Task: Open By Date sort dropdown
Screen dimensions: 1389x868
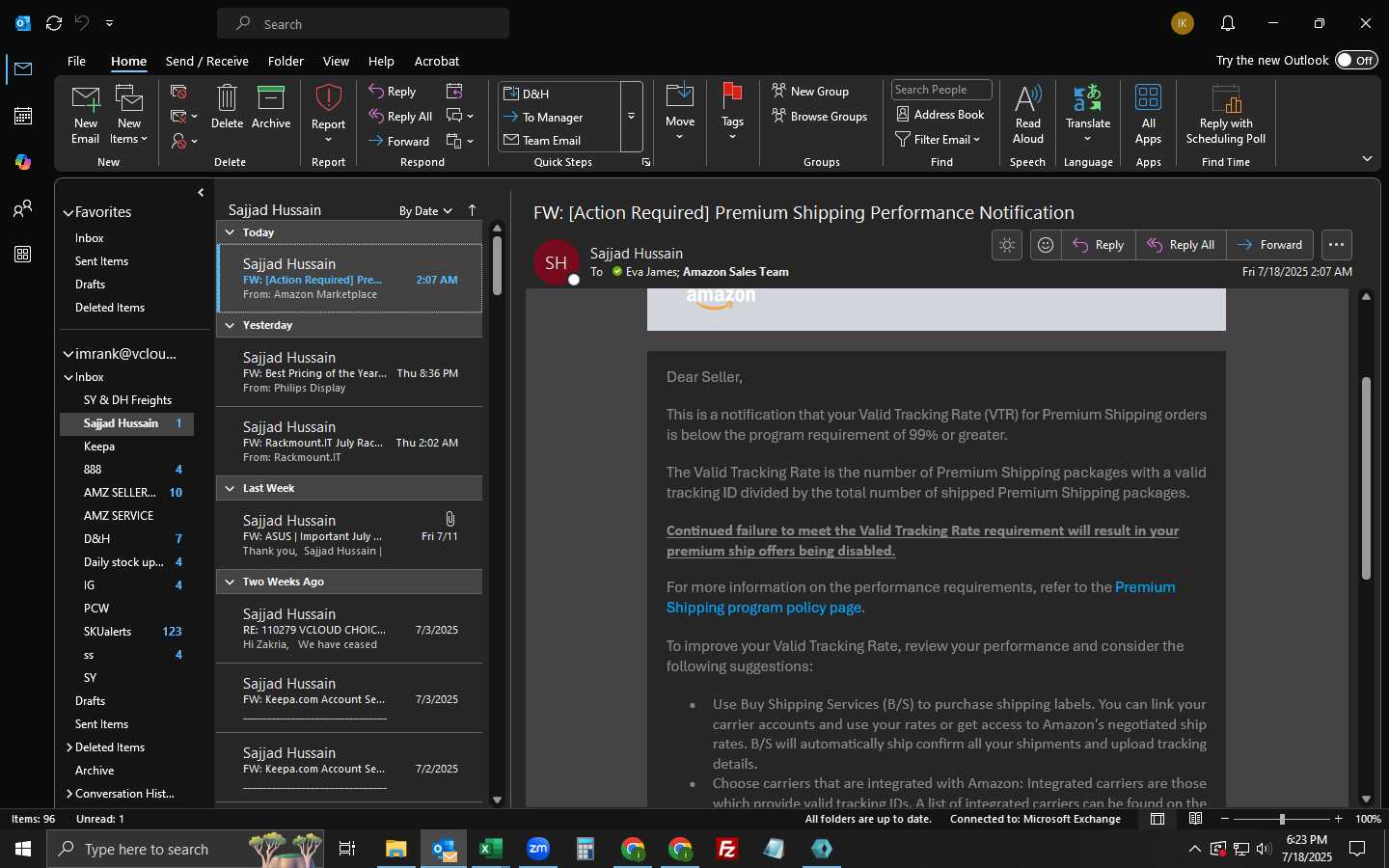Action: point(425,211)
